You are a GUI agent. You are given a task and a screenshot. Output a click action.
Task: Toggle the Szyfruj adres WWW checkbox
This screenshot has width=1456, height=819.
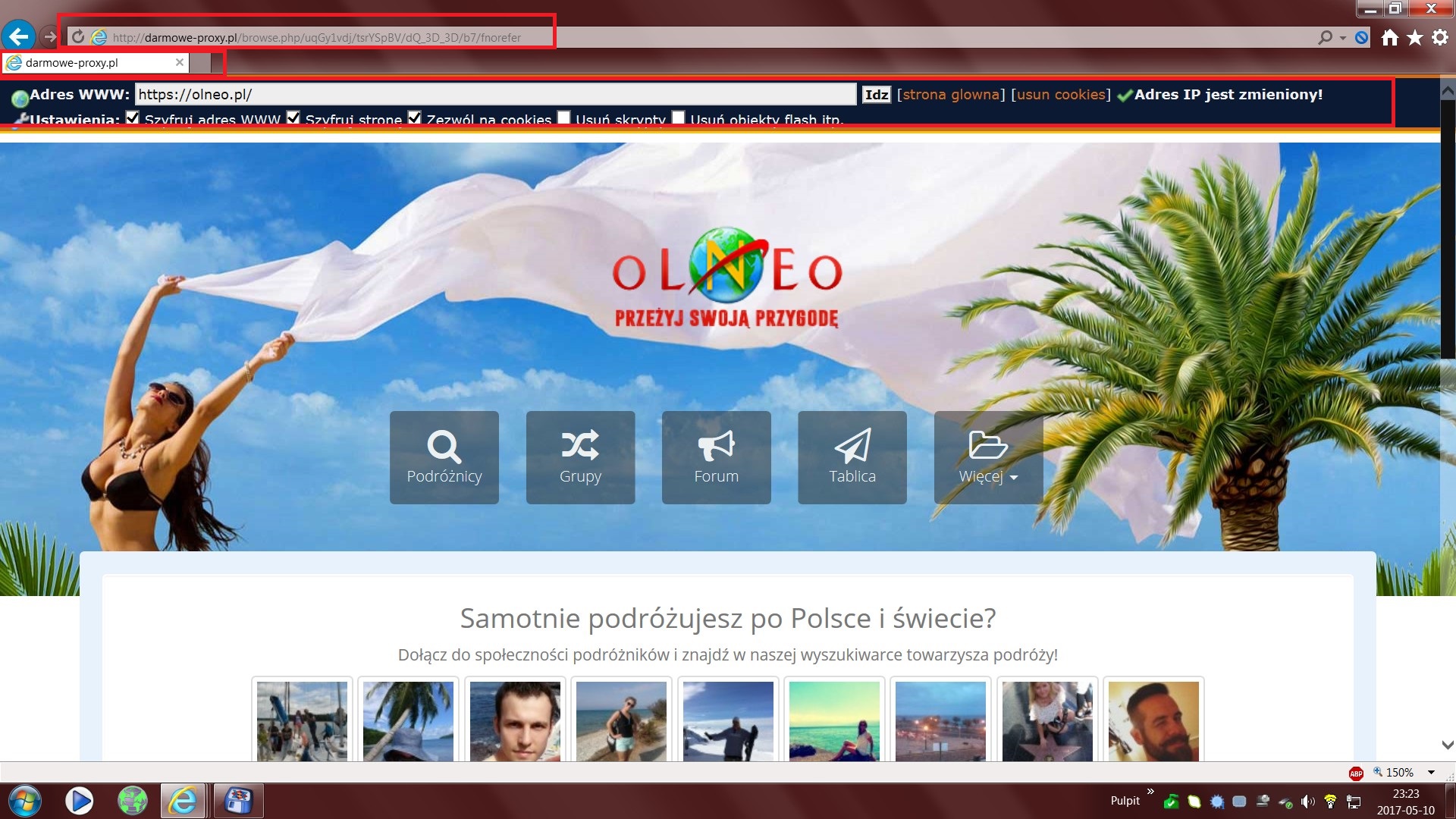point(133,118)
